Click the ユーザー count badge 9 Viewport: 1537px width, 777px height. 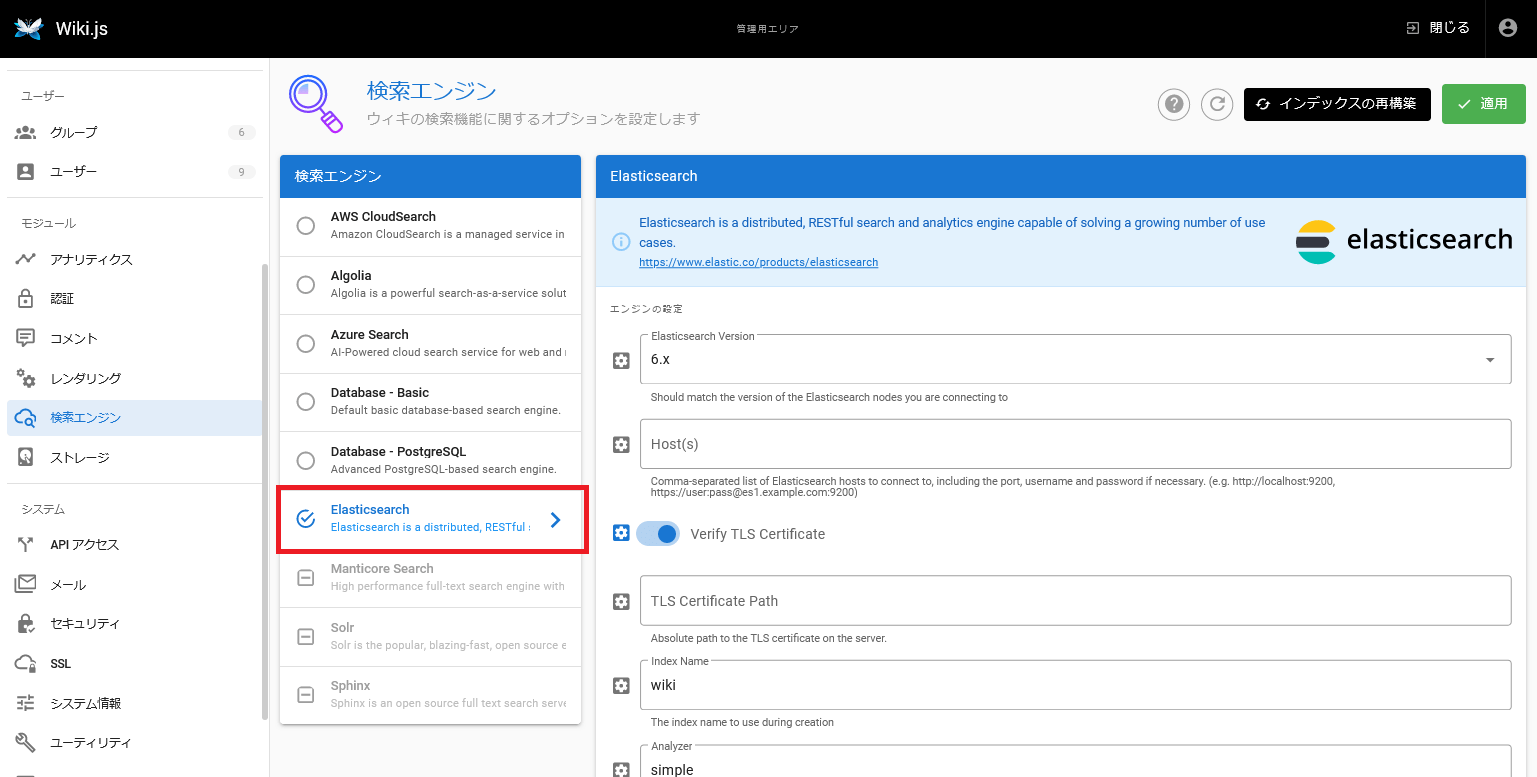241,172
